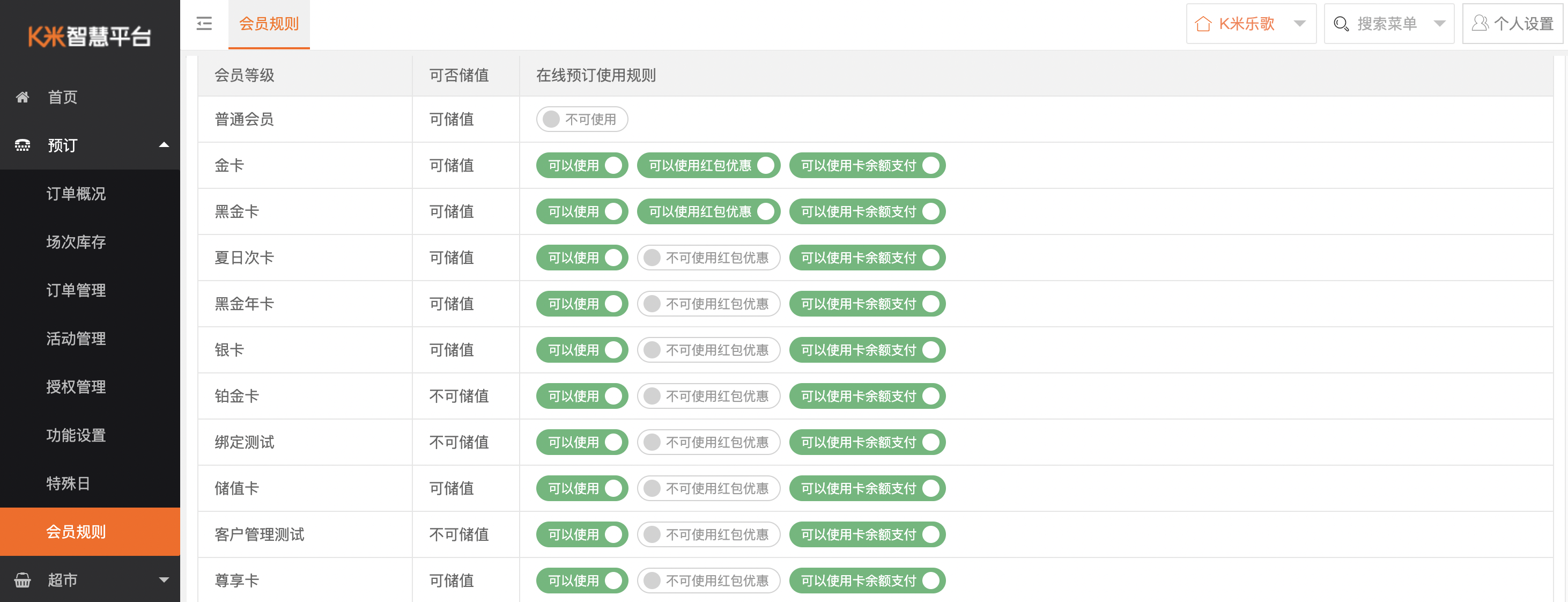
Task: Select 会员规则 sidebar item
Action: [x=90, y=532]
